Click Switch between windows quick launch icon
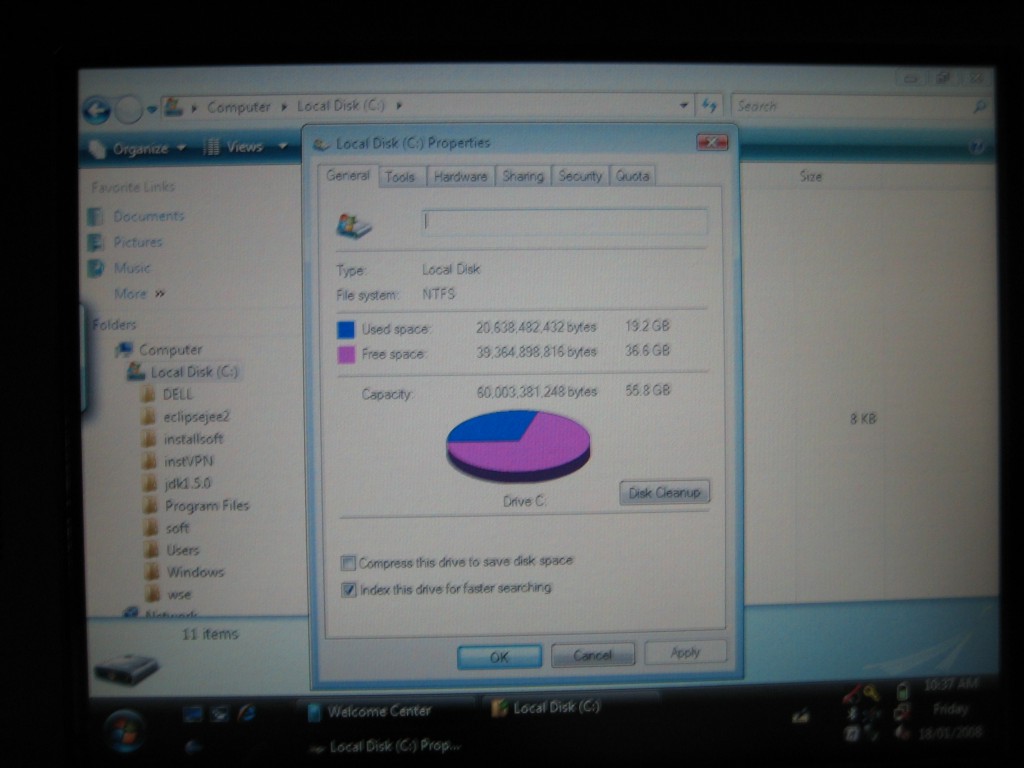1024x768 pixels. [x=219, y=714]
